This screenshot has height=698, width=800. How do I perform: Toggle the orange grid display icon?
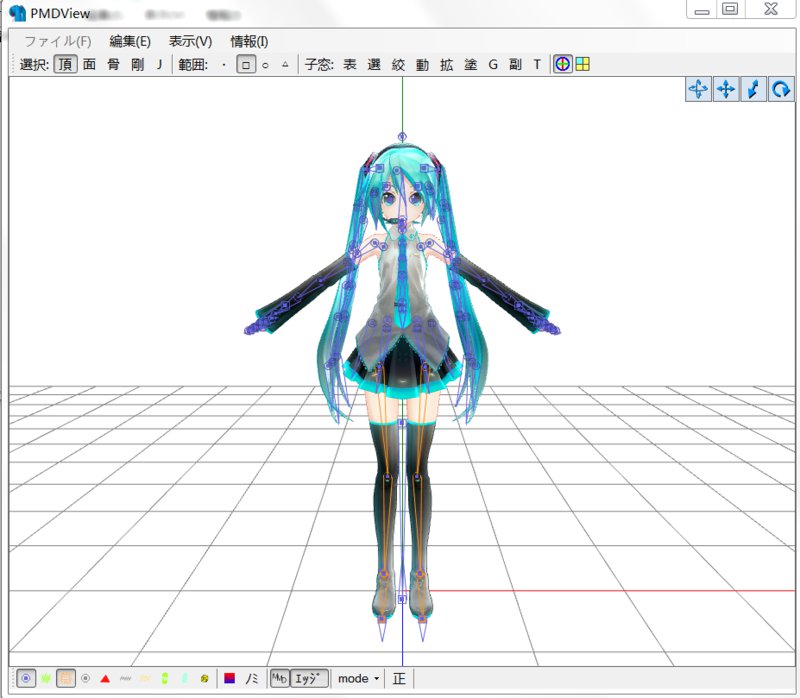(65, 679)
